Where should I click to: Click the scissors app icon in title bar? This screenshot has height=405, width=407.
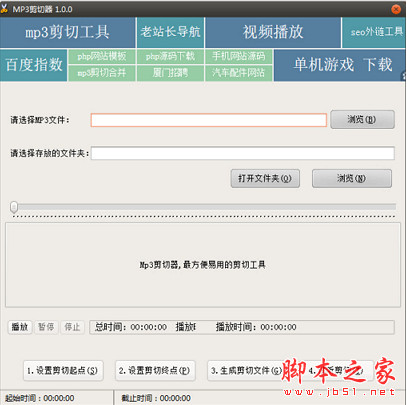tap(4, 9)
